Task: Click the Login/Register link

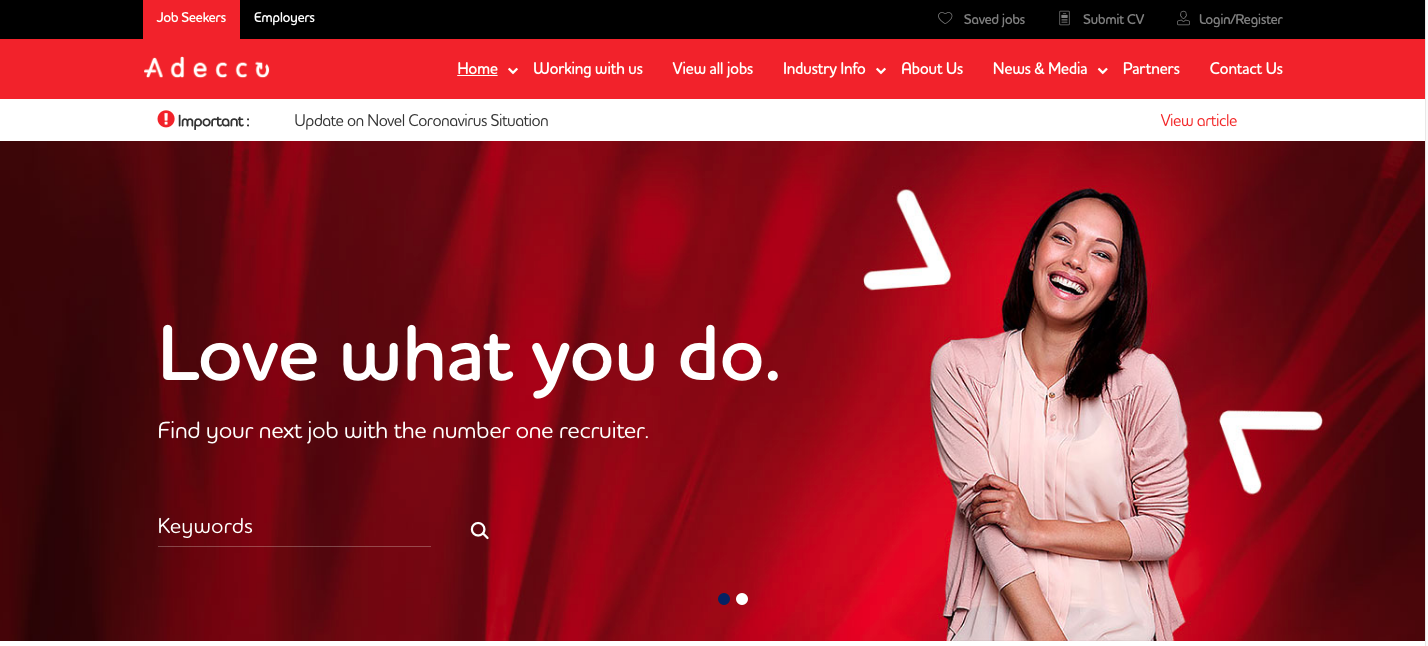Action: 1240,19
